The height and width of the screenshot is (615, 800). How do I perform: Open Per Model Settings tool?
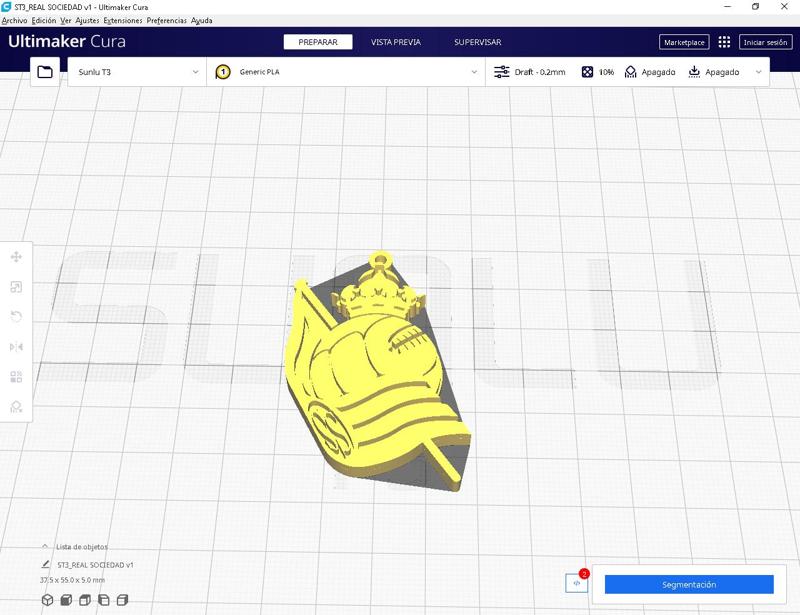[x=16, y=377]
